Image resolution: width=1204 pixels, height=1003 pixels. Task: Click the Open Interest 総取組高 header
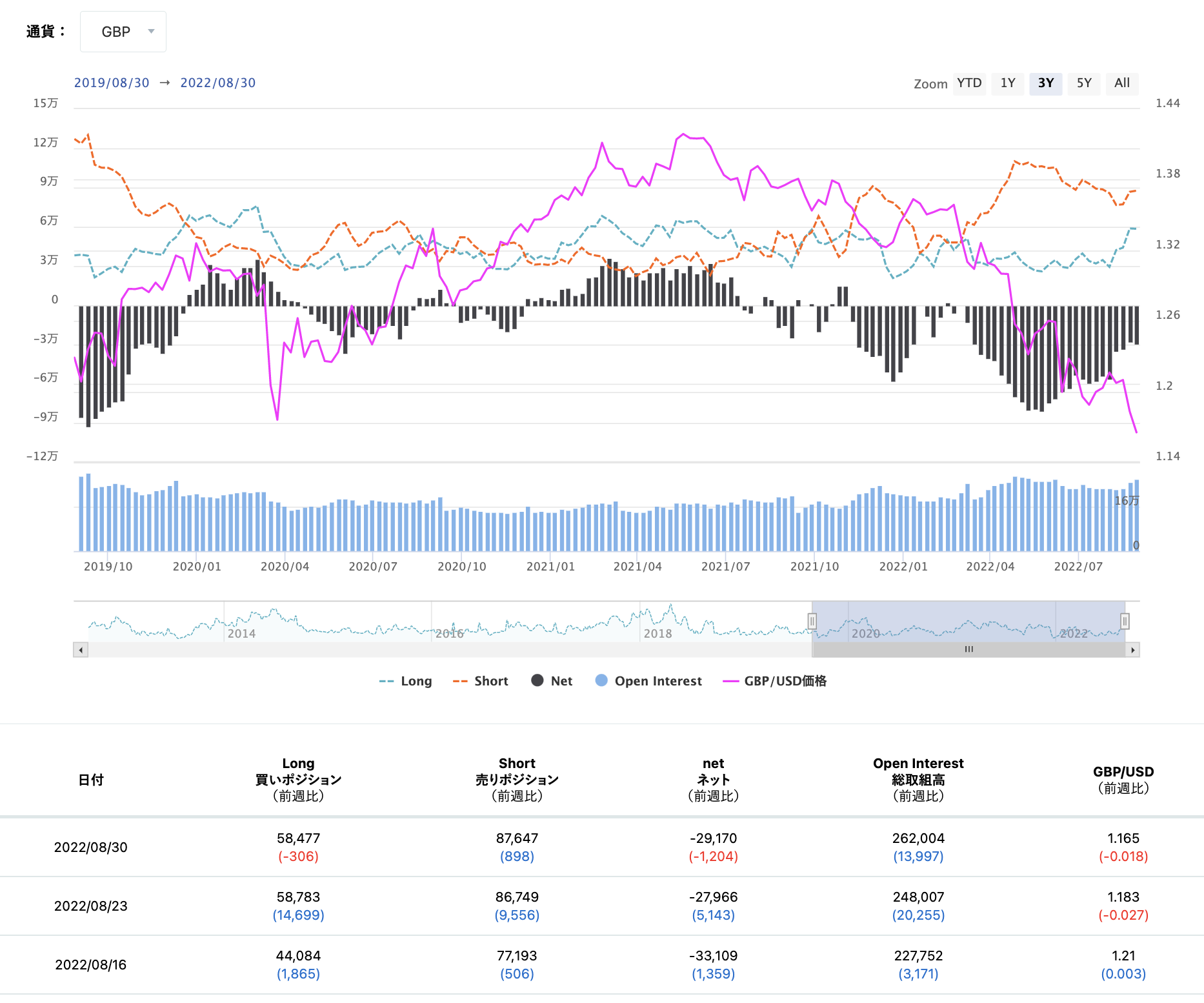918,780
